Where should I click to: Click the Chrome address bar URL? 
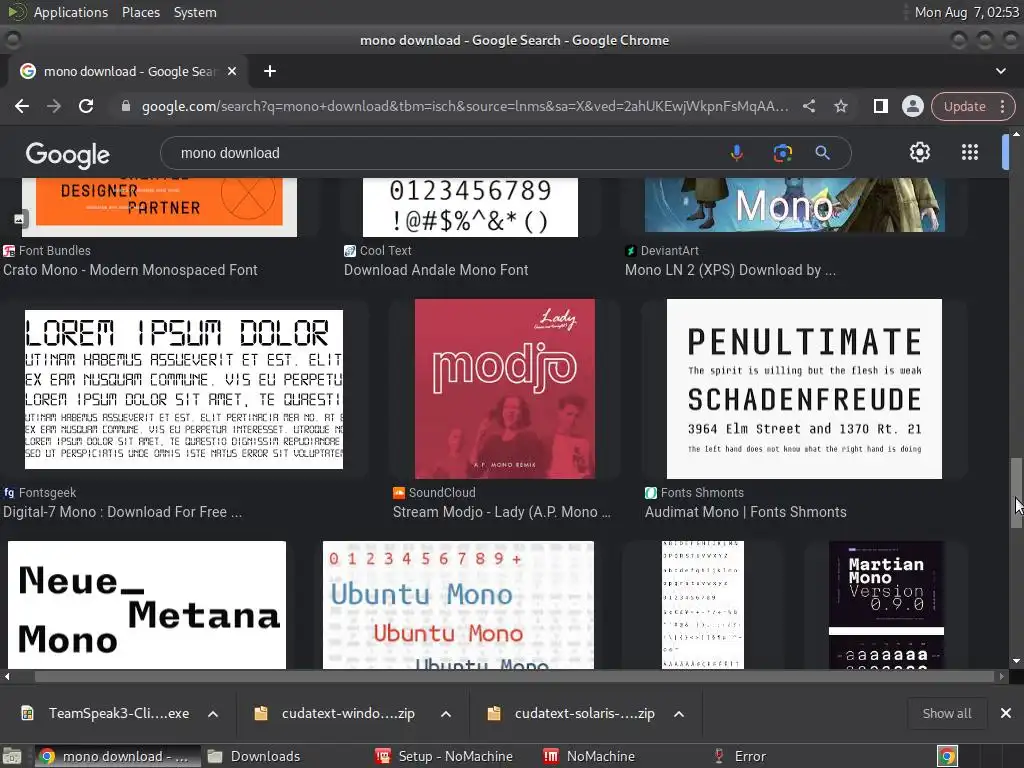point(465,106)
